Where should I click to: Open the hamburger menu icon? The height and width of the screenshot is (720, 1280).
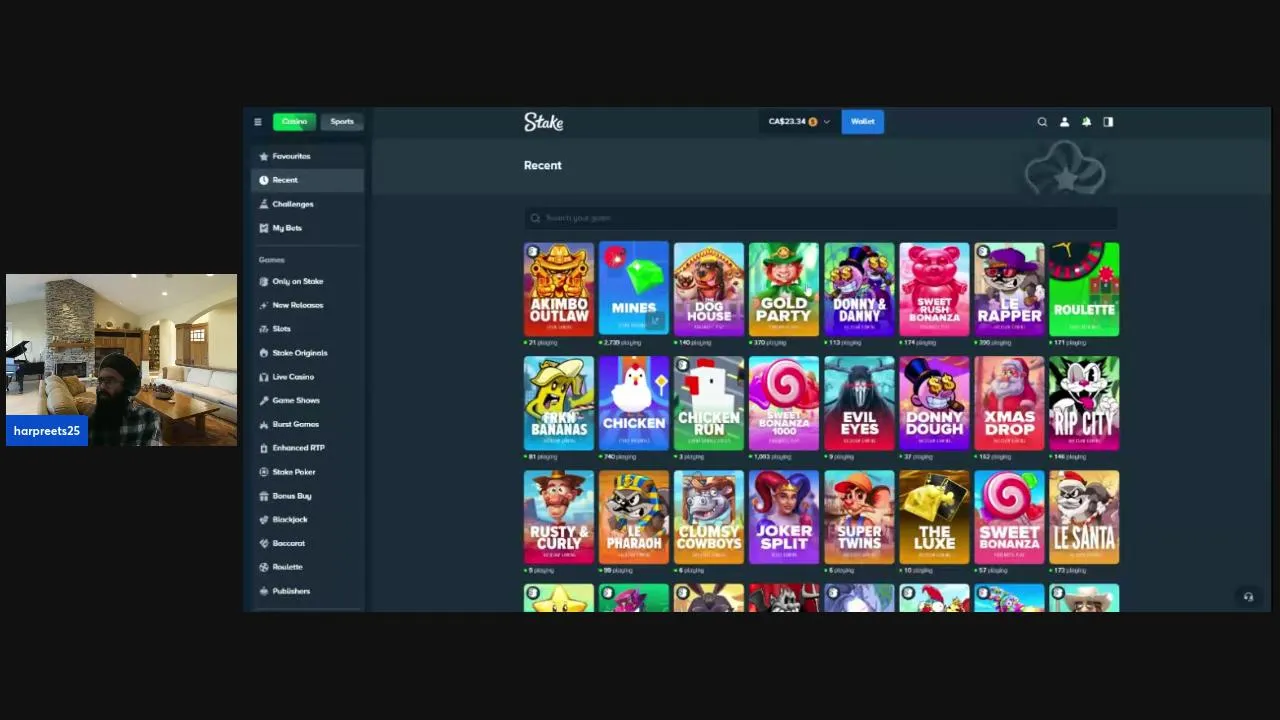pos(258,122)
